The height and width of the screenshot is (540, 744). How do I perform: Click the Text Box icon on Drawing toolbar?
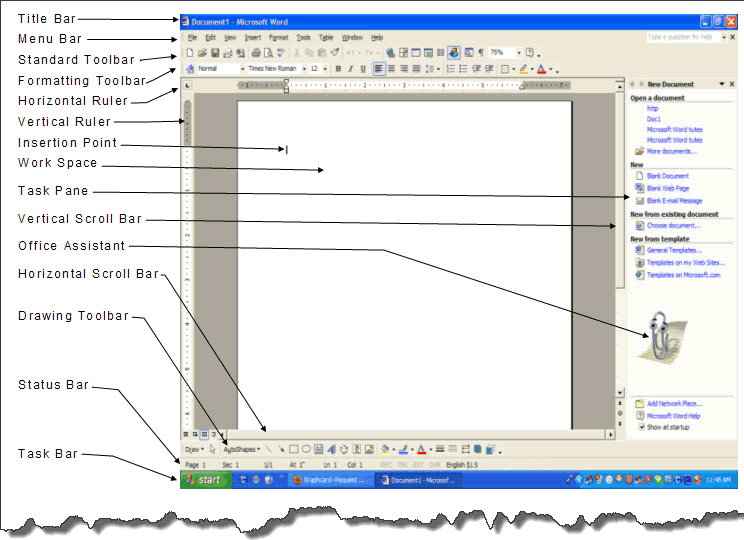(318, 449)
